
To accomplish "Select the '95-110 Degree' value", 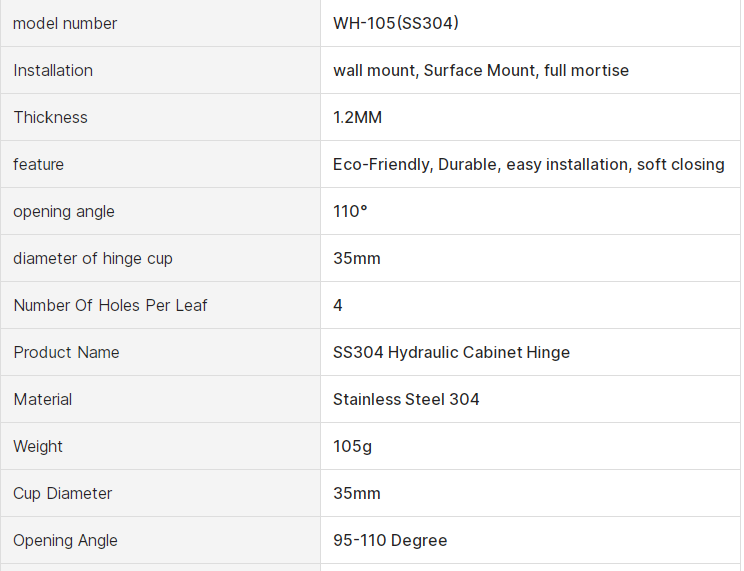I will (x=390, y=540).
